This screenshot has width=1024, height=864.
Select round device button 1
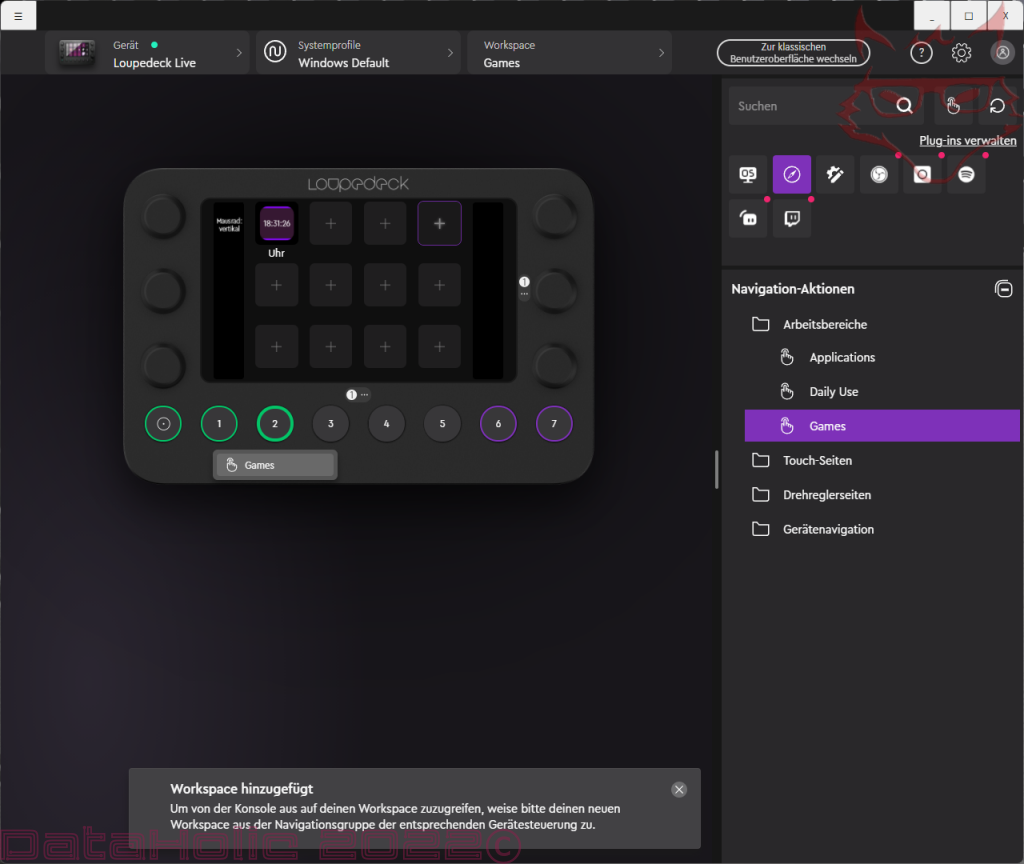coord(219,424)
